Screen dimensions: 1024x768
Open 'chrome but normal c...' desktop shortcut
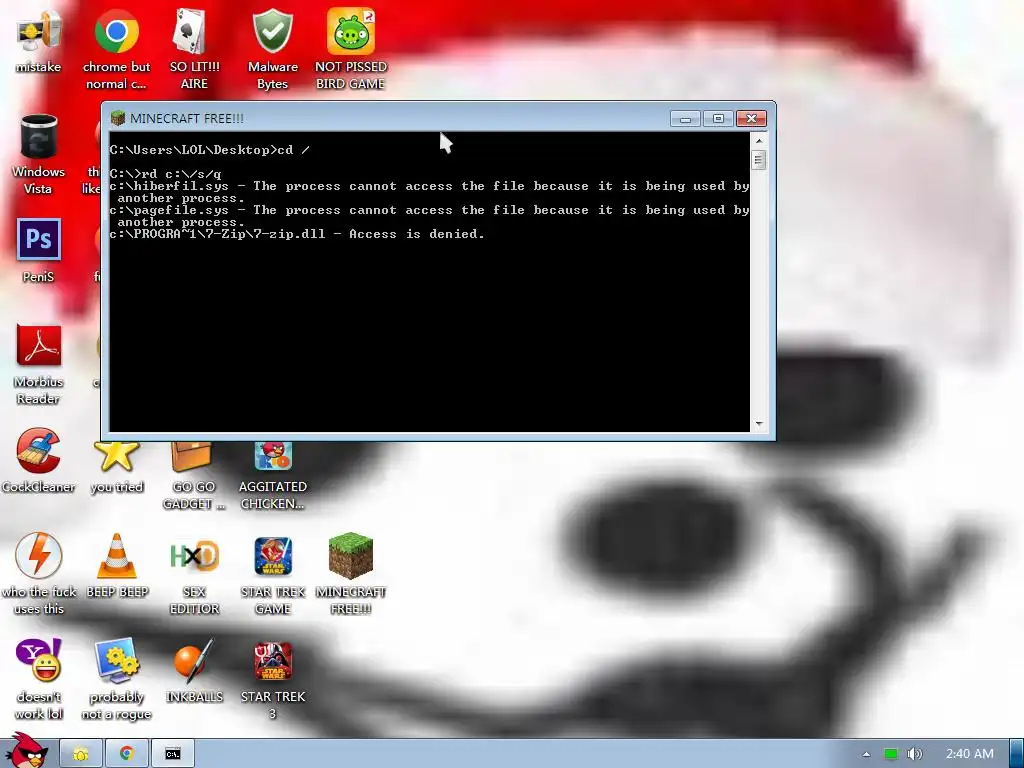(116, 49)
